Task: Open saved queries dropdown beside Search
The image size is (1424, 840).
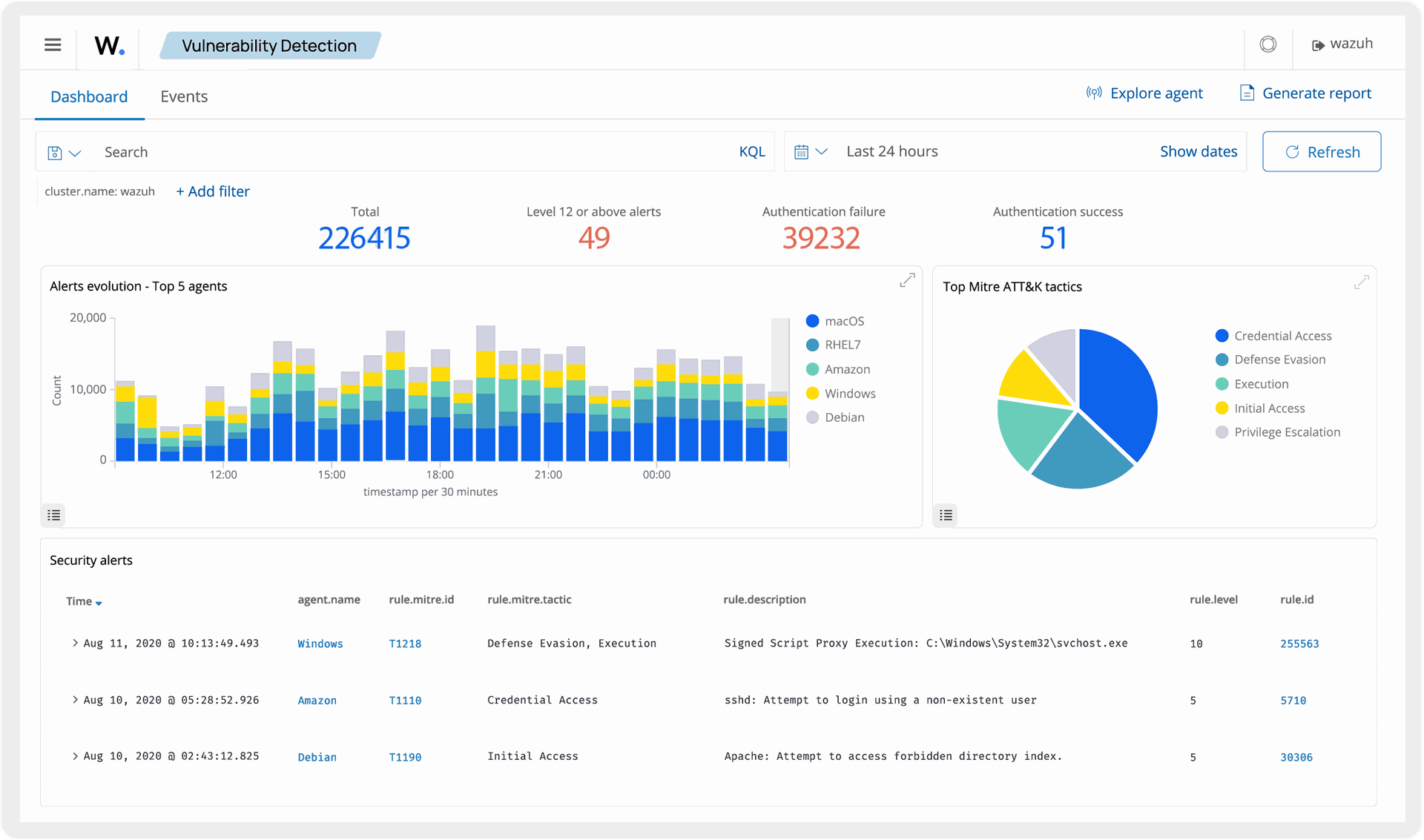Action: [x=64, y=153]
